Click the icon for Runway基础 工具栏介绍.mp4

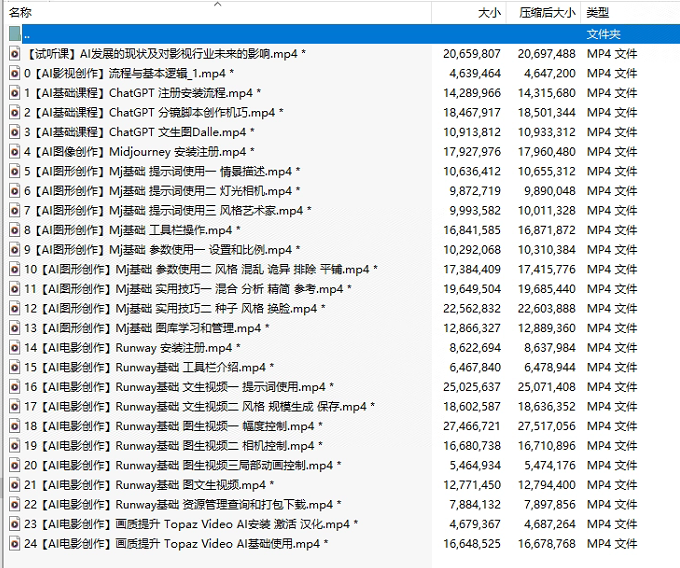(14, 367)
